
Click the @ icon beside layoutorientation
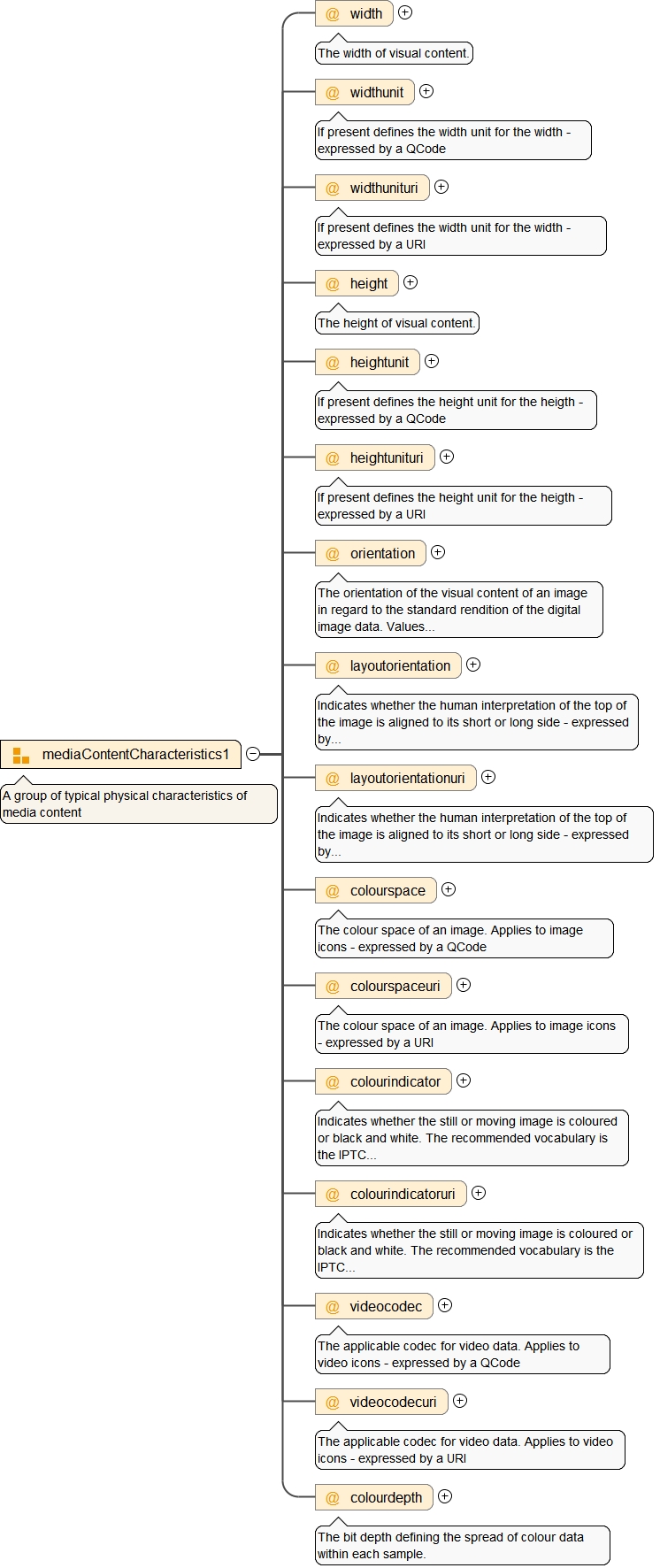point(333,666)
